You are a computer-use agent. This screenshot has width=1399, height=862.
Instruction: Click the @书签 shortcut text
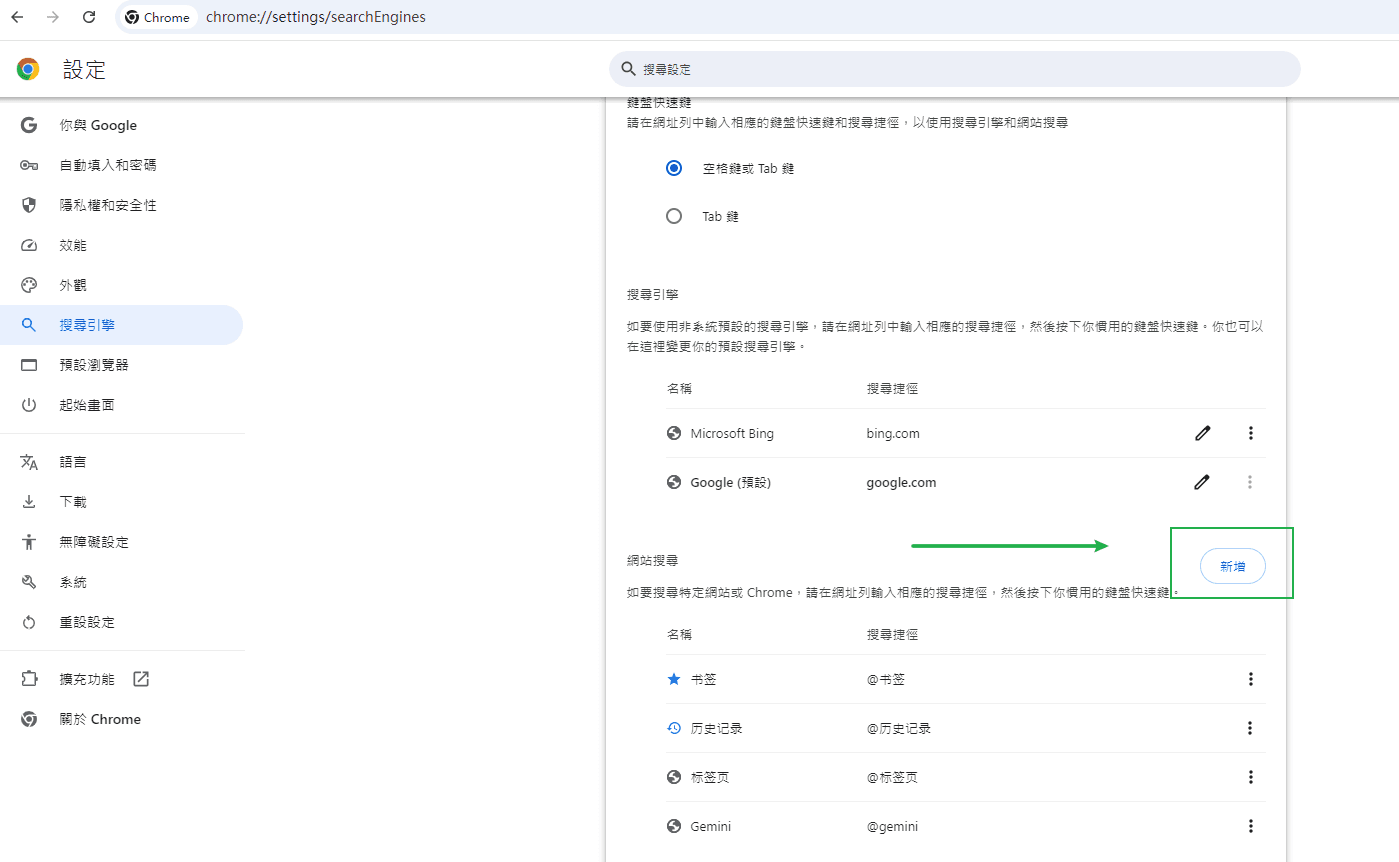tap(885, 679)
